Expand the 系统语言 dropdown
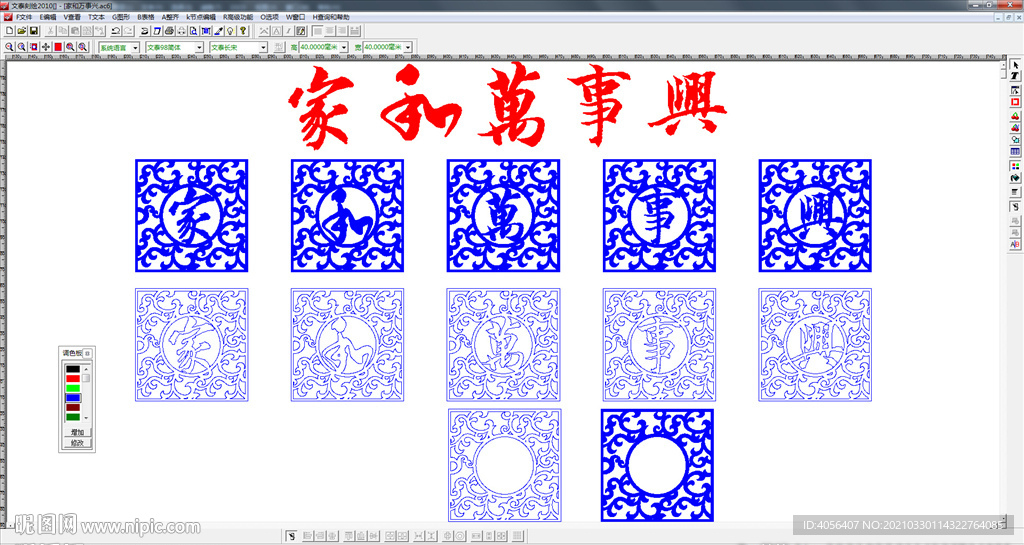 pyautogui.click(x=135, y=47)
